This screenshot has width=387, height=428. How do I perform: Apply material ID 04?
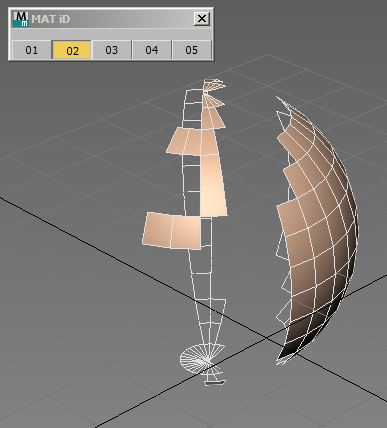152,50
